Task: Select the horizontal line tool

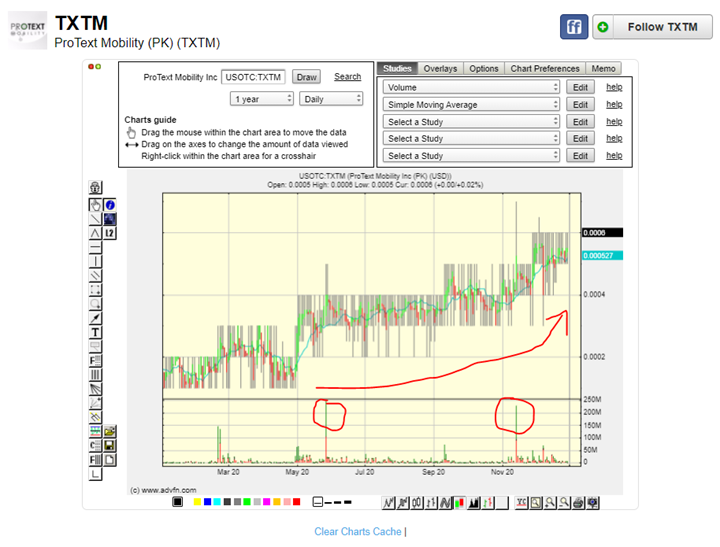Action: 95,248
